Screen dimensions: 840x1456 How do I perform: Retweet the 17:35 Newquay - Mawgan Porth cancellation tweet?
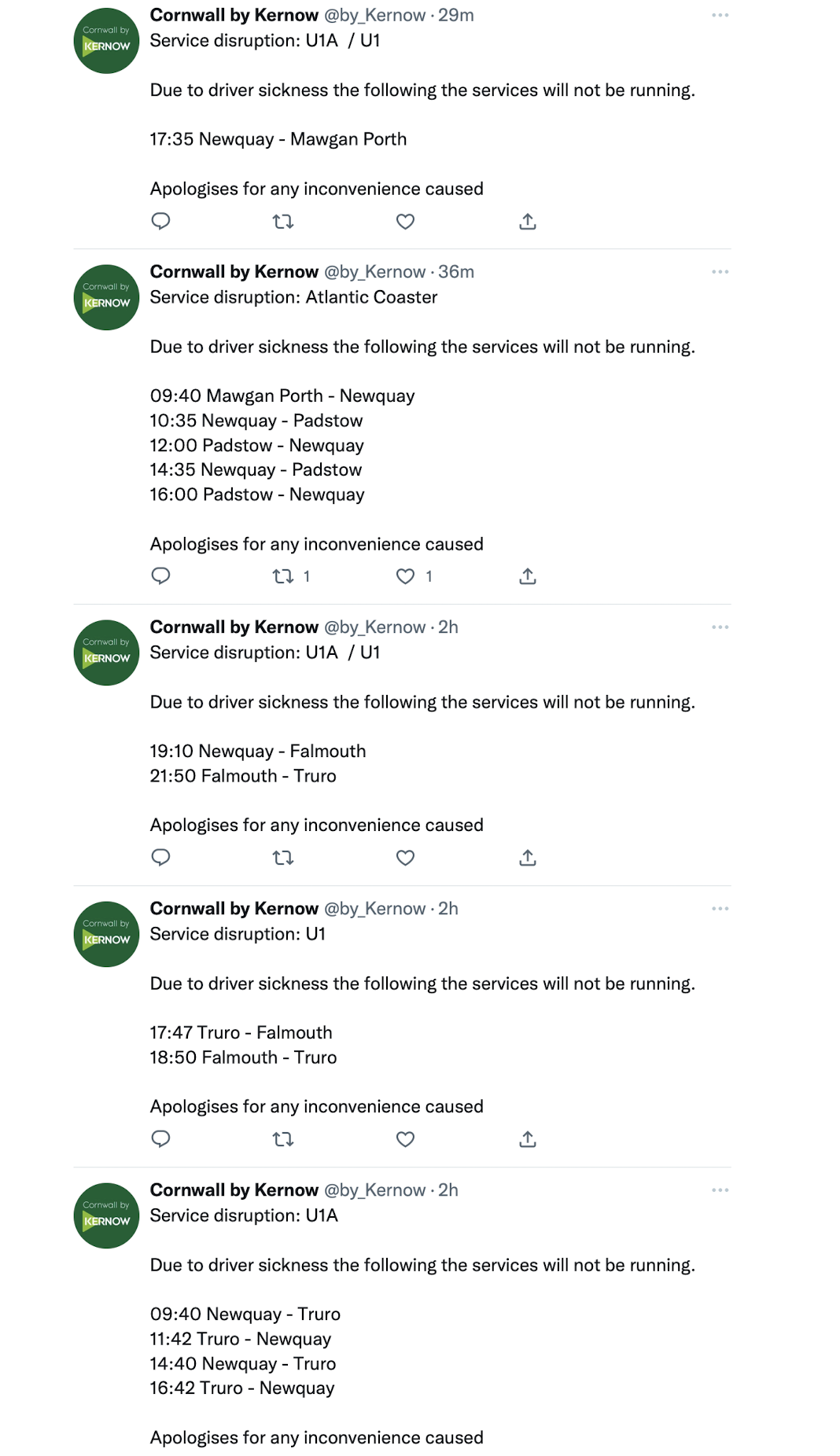pos(282,221)
